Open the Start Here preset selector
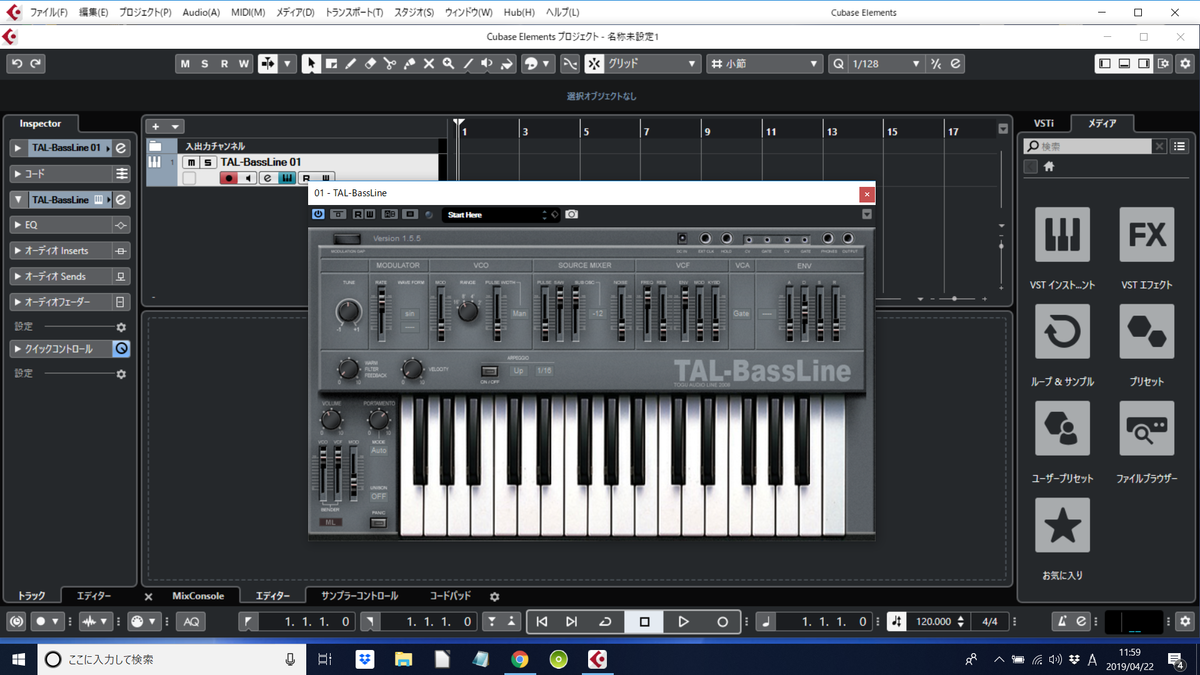Image resolution: width=1200 pixels, height=675 pixels. [x=500, y=214]
